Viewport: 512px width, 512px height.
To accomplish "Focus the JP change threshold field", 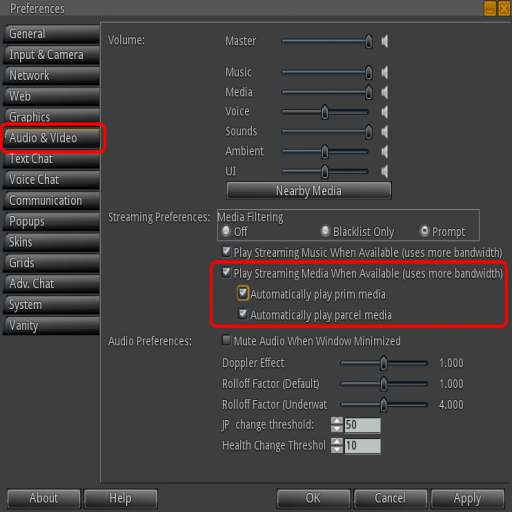I will (362, 425).
